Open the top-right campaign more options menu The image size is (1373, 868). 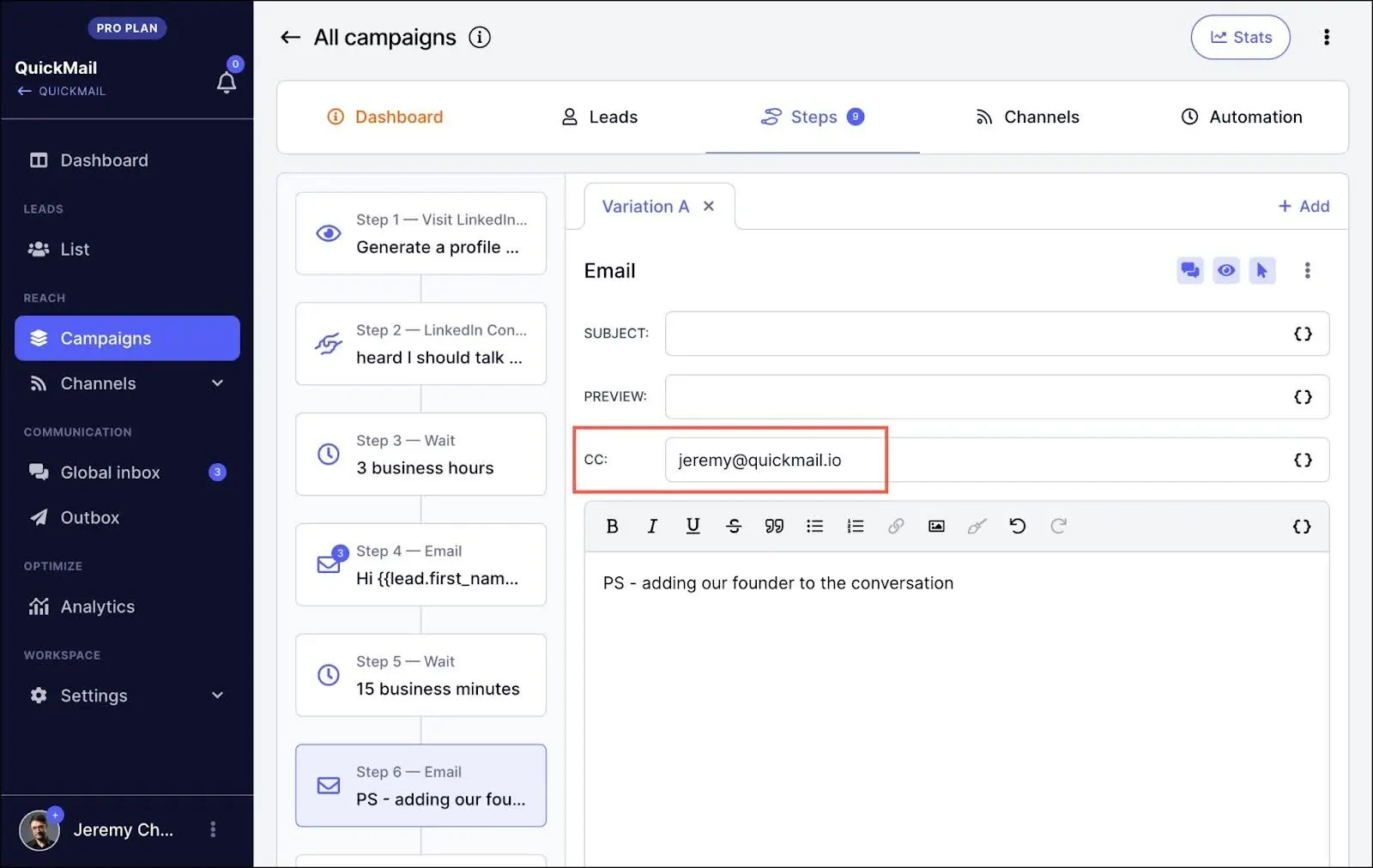coord(1327,37)
